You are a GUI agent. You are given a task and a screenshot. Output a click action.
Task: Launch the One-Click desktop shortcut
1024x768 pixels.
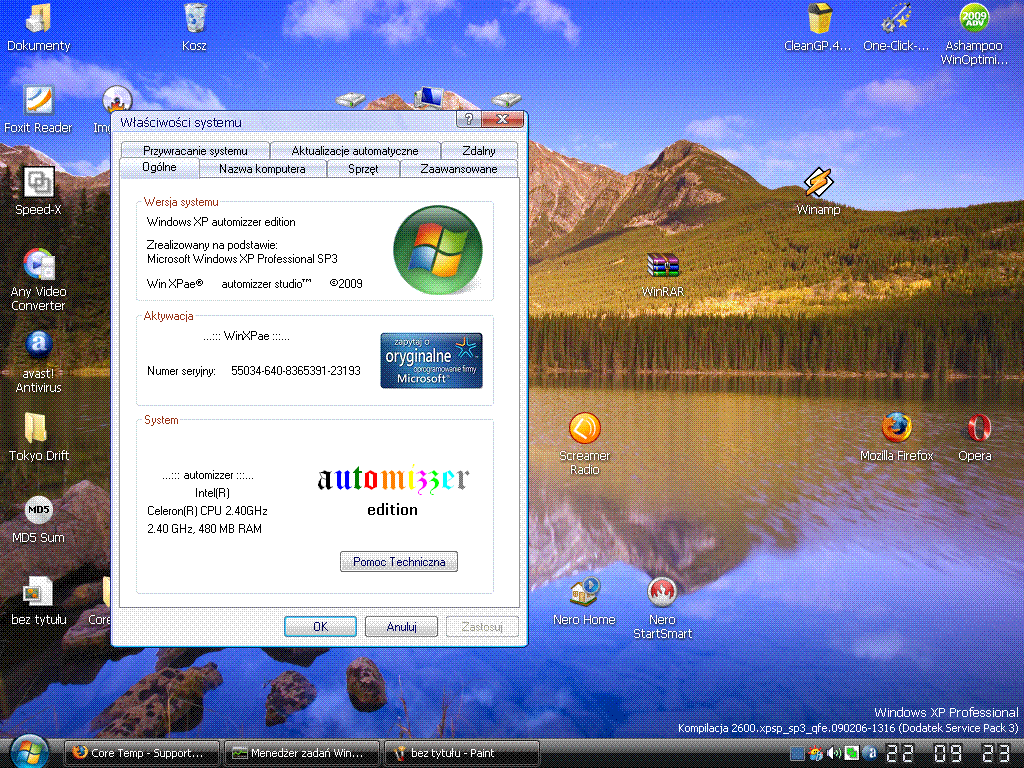896,27
